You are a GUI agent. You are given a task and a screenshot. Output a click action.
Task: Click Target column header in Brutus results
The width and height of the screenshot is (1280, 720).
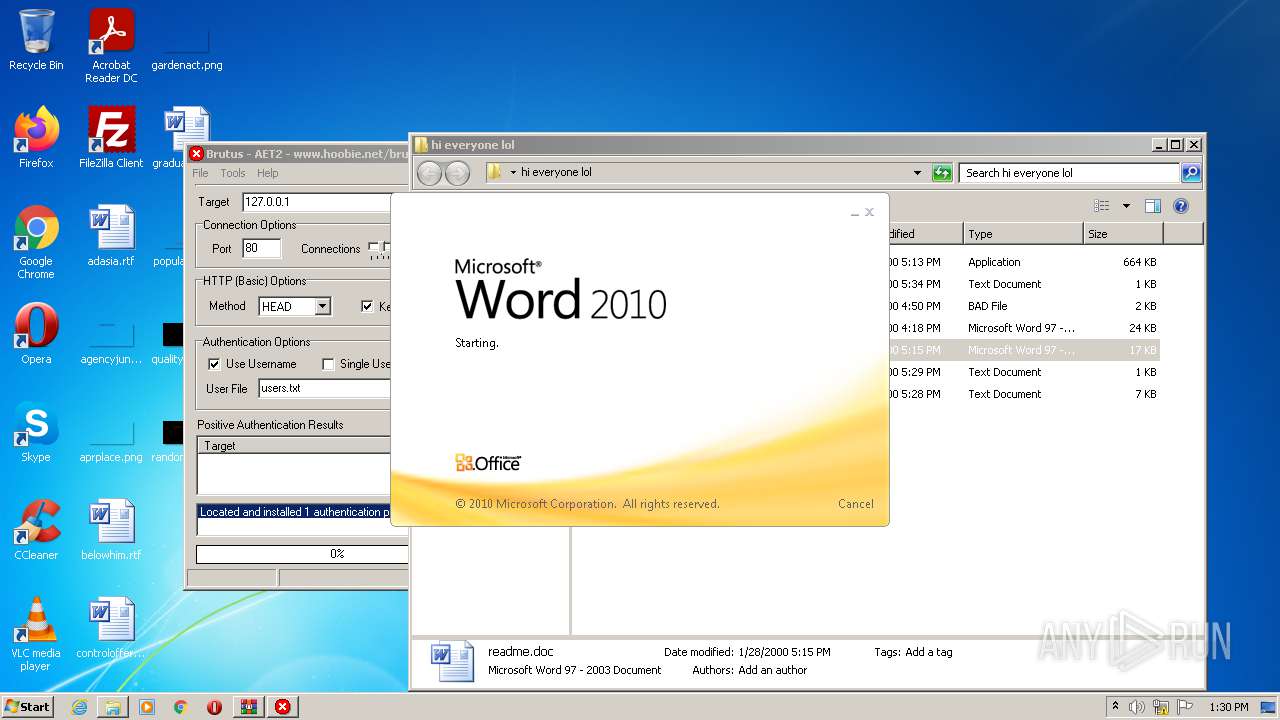click(294, 446)
